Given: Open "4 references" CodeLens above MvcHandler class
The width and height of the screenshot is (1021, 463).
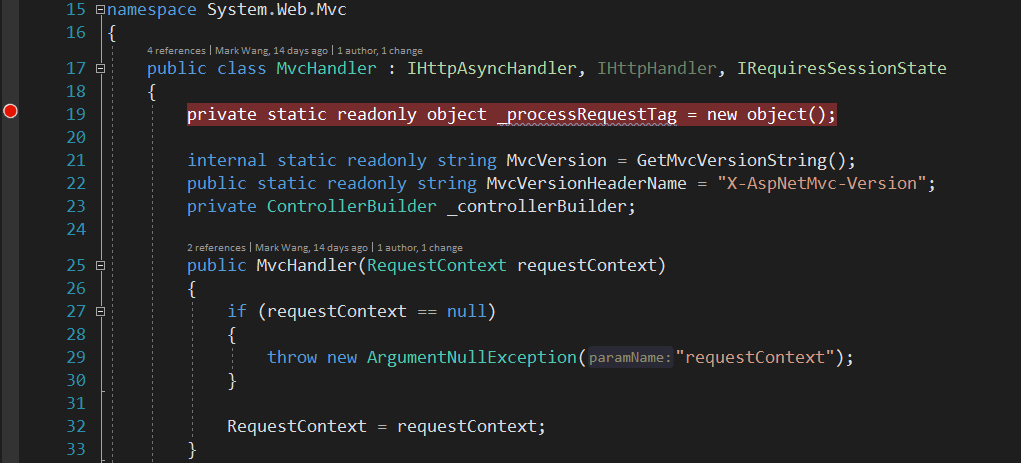Looking at the screenshot, I should (176, 50).
